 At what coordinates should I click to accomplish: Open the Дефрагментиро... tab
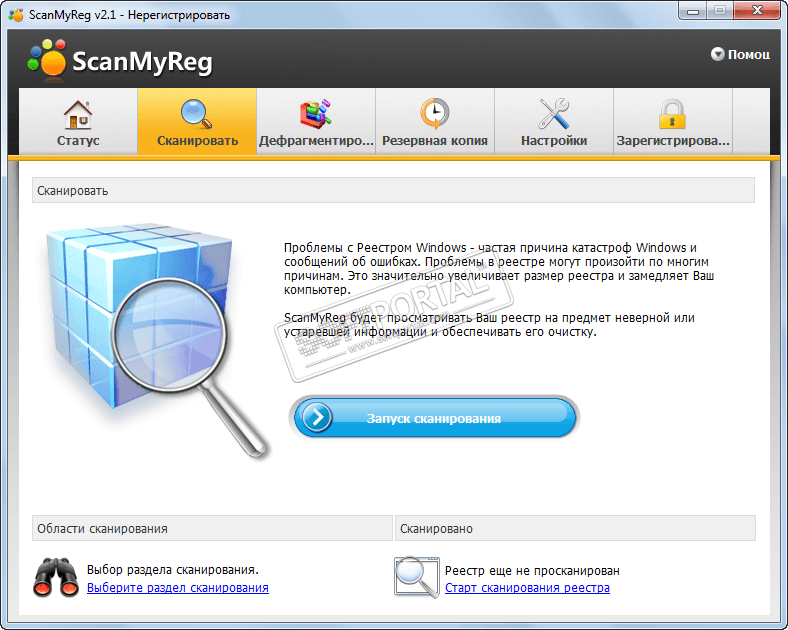316,122
